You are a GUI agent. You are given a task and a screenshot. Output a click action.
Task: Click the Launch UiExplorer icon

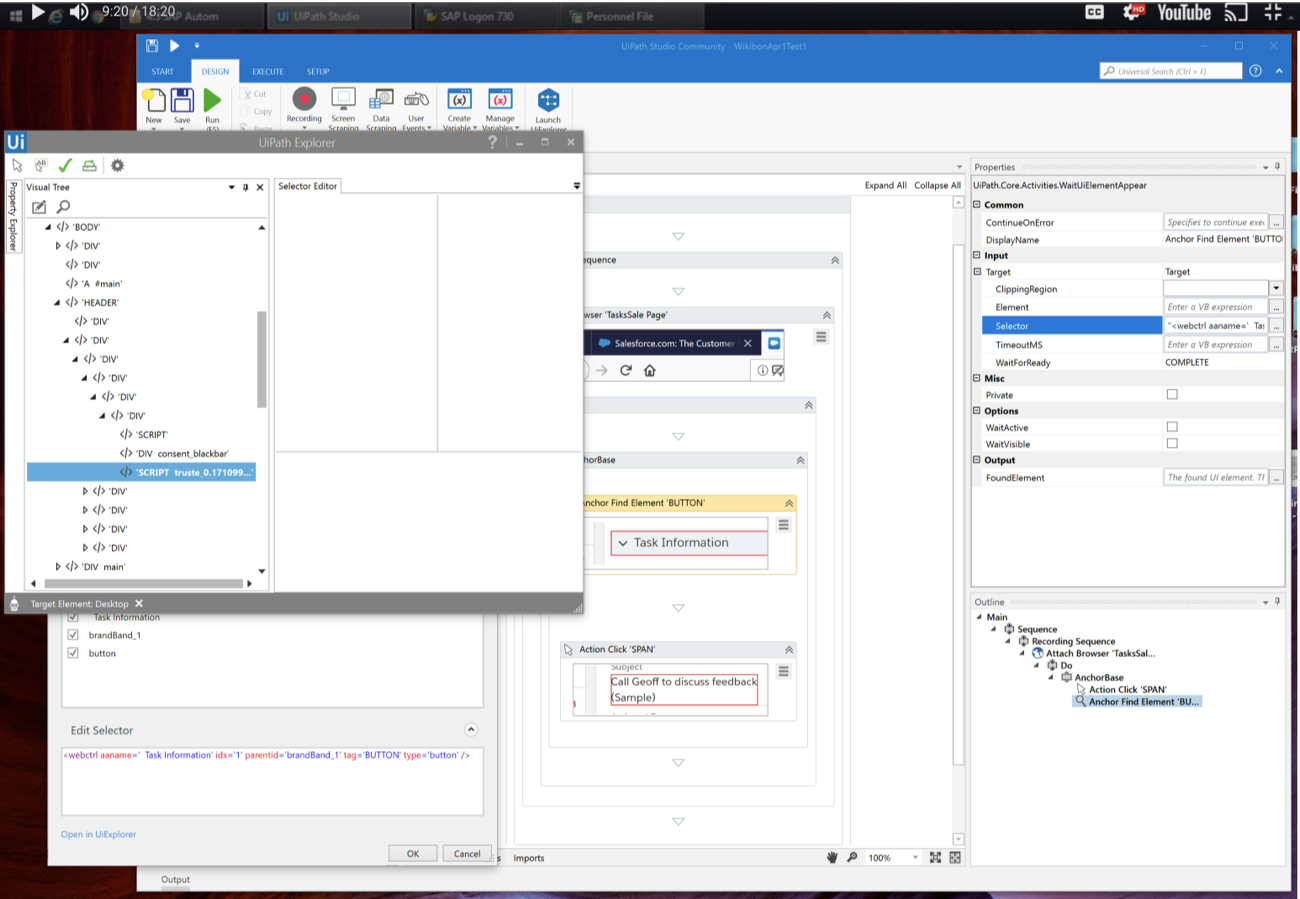(x=548, y=100)
